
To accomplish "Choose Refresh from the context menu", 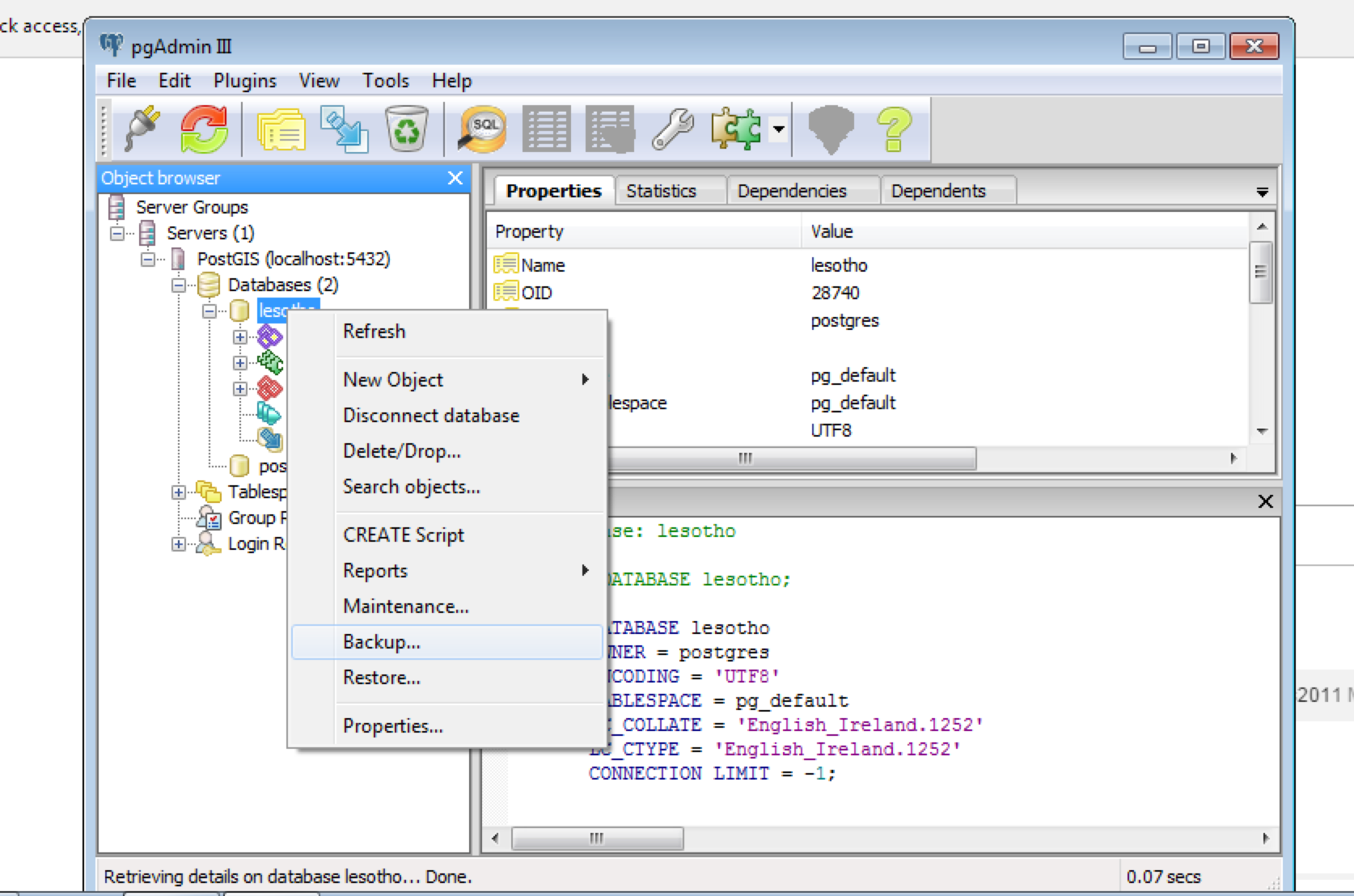I will point(447,332).
